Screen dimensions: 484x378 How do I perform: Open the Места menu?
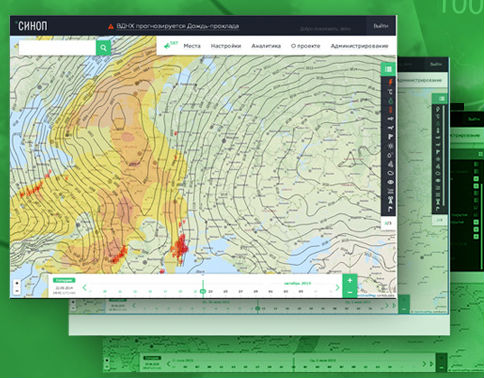192,46
